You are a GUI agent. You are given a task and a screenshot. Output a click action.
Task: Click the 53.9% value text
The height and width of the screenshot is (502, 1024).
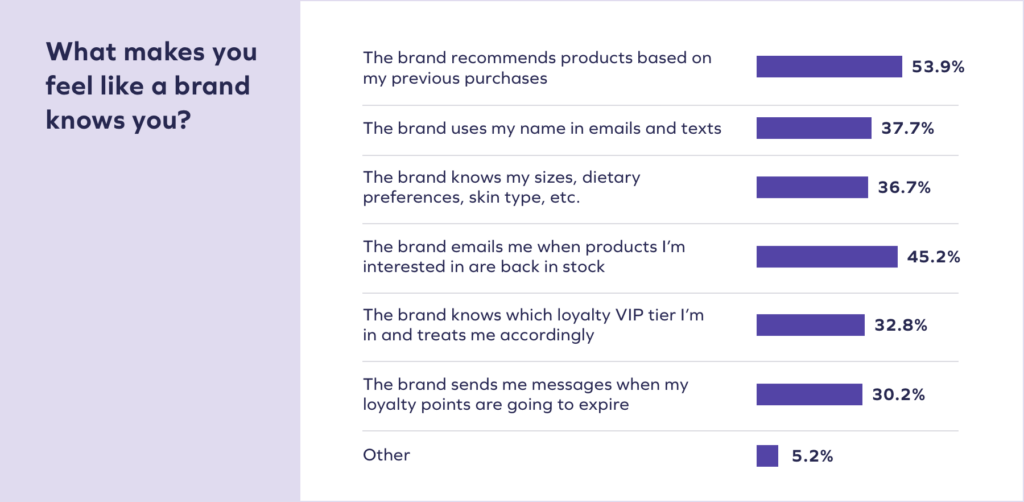938,67
